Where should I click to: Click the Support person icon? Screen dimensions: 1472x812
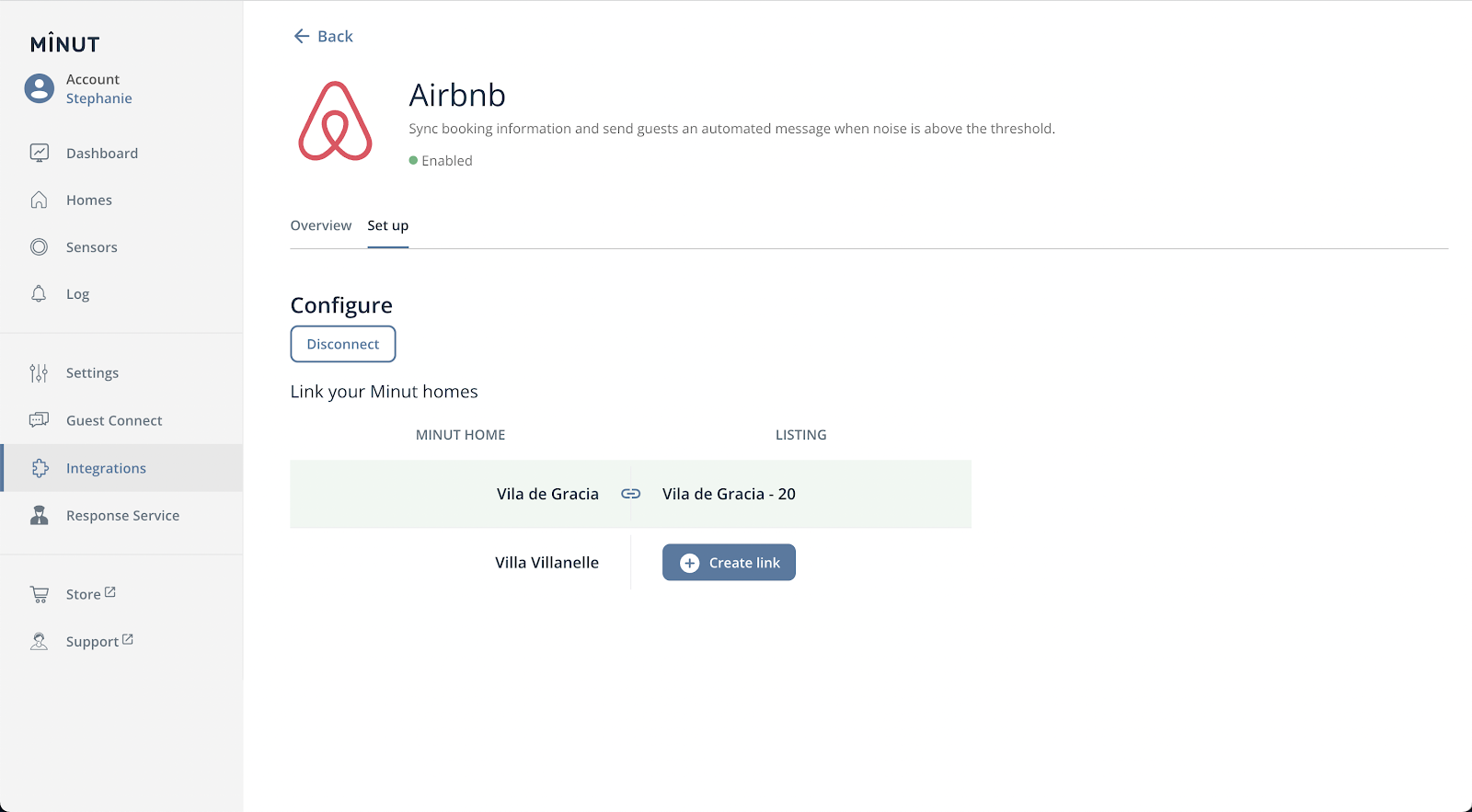(39, 641)
